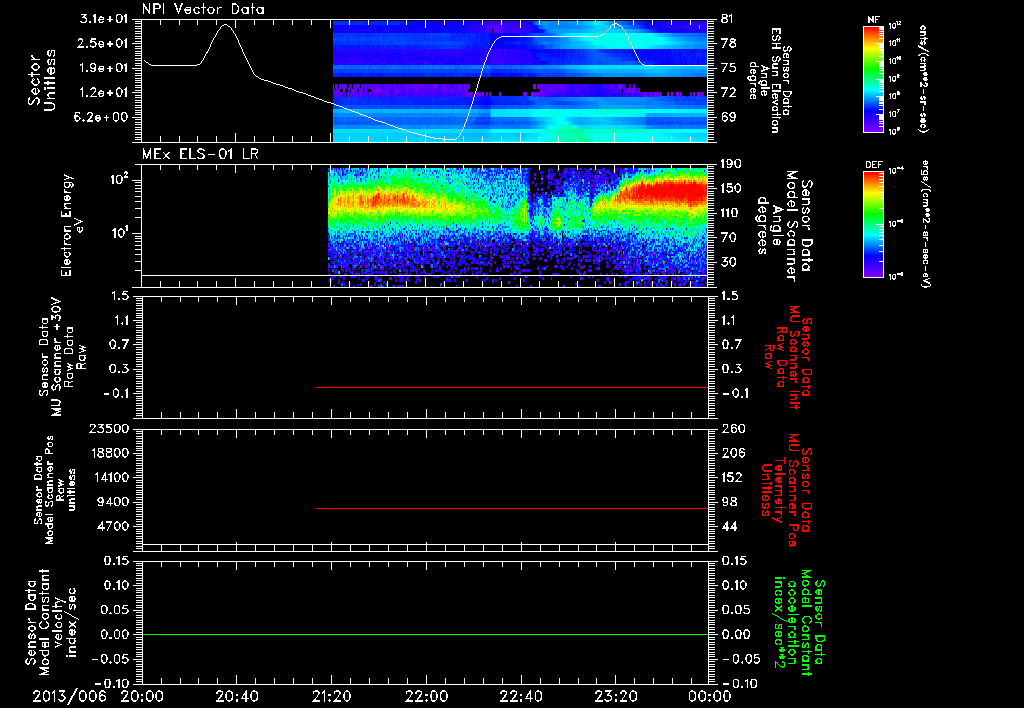Screen dimensions: 1024x708
Task: Click the ESH Sun Elevation Angle label
Action: point(770,80)
